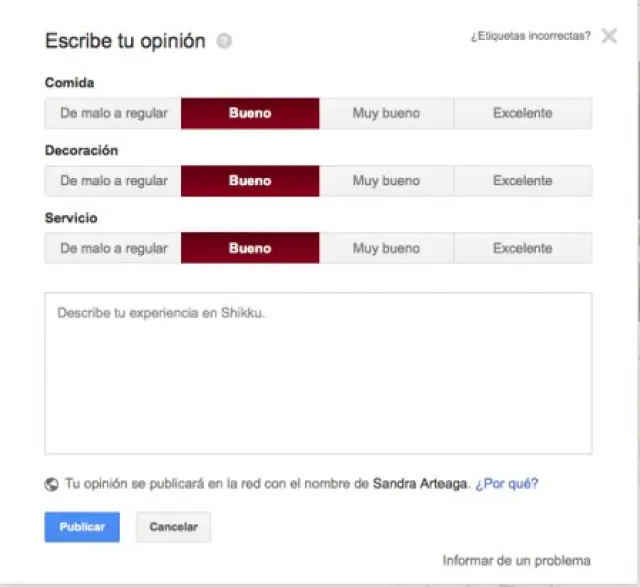Set Servicio to De malo a regular
Image resolution: width=640 pixels, height=587 pixels.
[x=113, y=248]
